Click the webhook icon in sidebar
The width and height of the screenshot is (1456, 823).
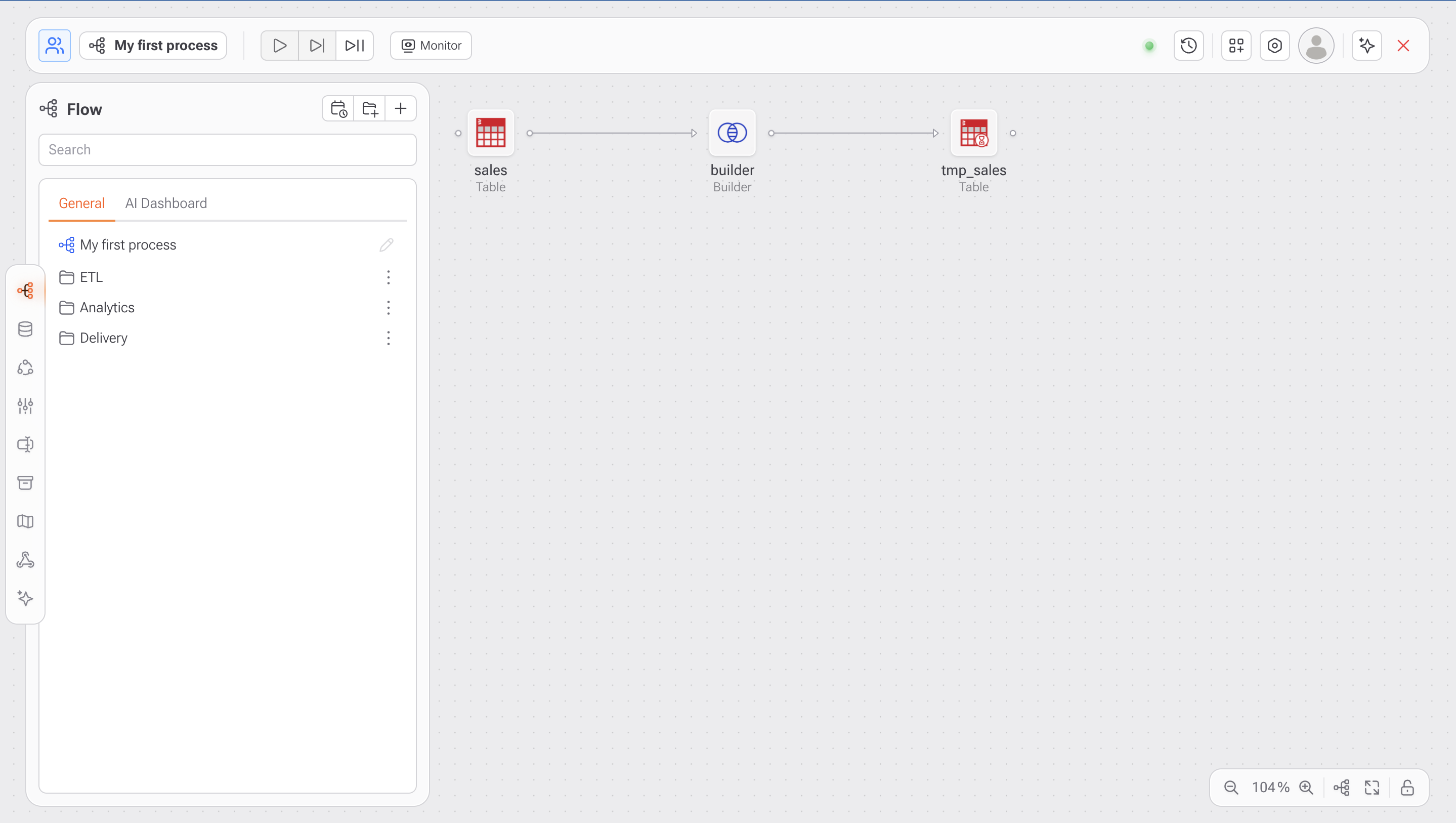(25, 560)
